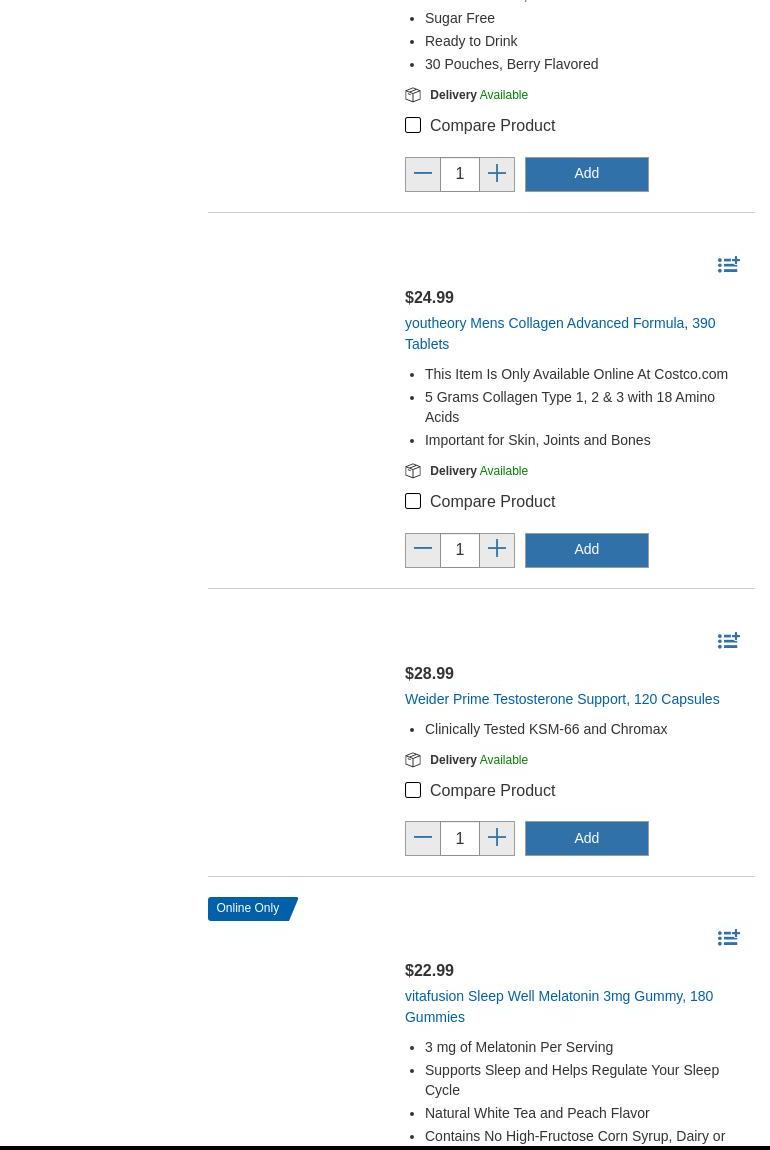Add vitafusion Sleep Well Melatonin to list icon
Screen dimensions: 770x1150
click(x=728, y=938)
